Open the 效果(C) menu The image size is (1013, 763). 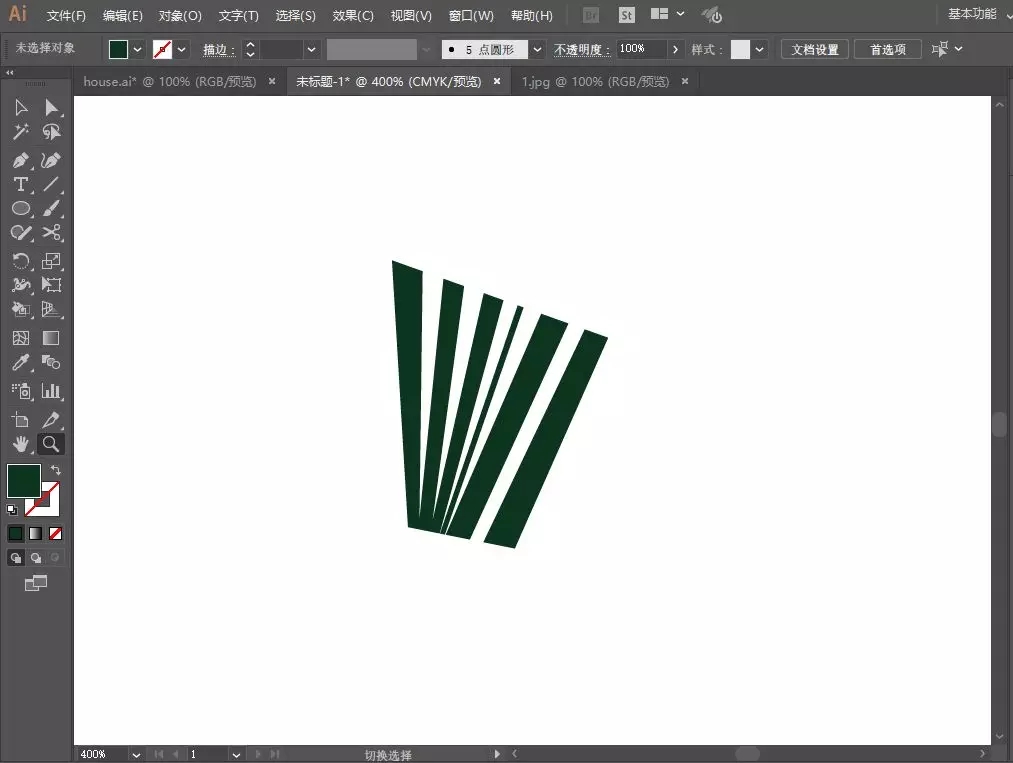point(353,16)
